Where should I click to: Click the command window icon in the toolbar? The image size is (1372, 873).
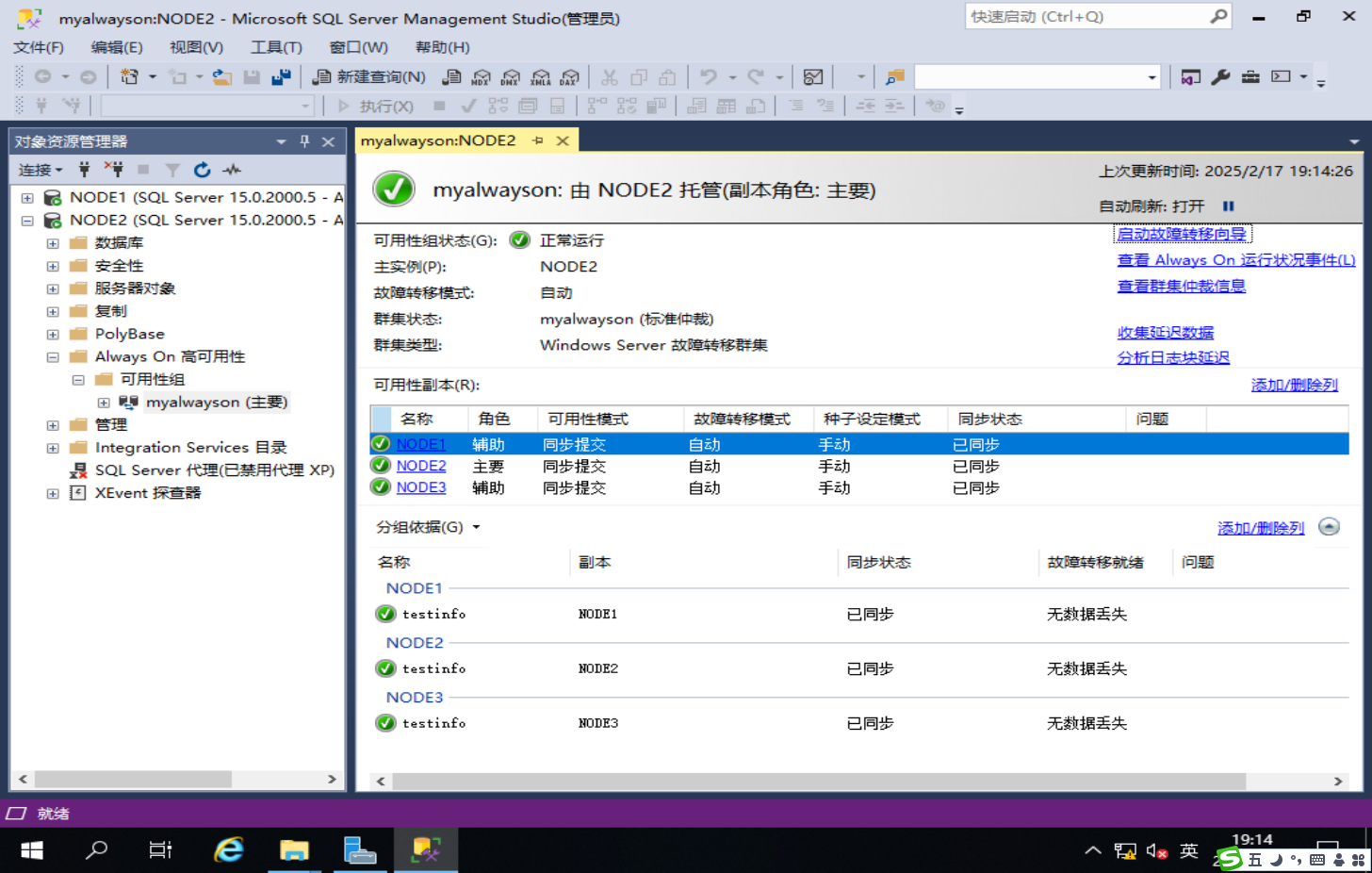click(1281, 77)
